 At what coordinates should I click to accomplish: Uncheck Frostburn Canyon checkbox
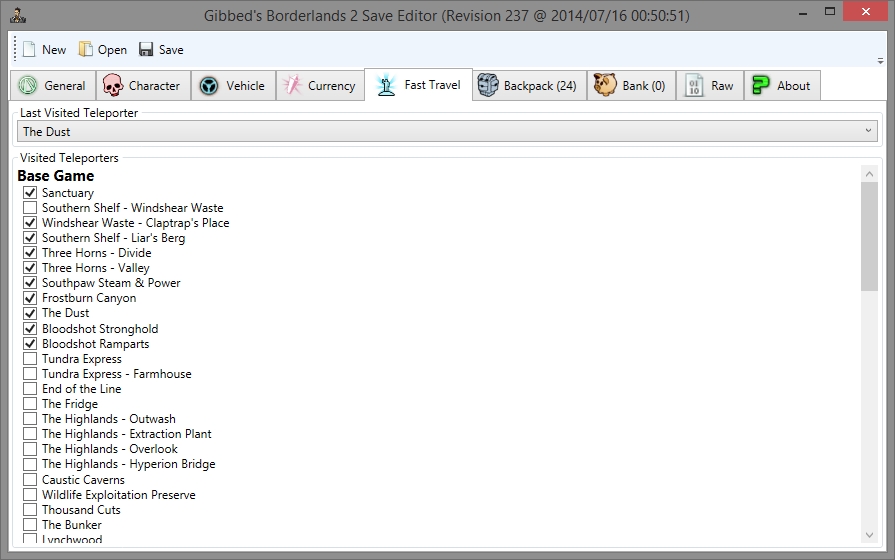[30, 298]
